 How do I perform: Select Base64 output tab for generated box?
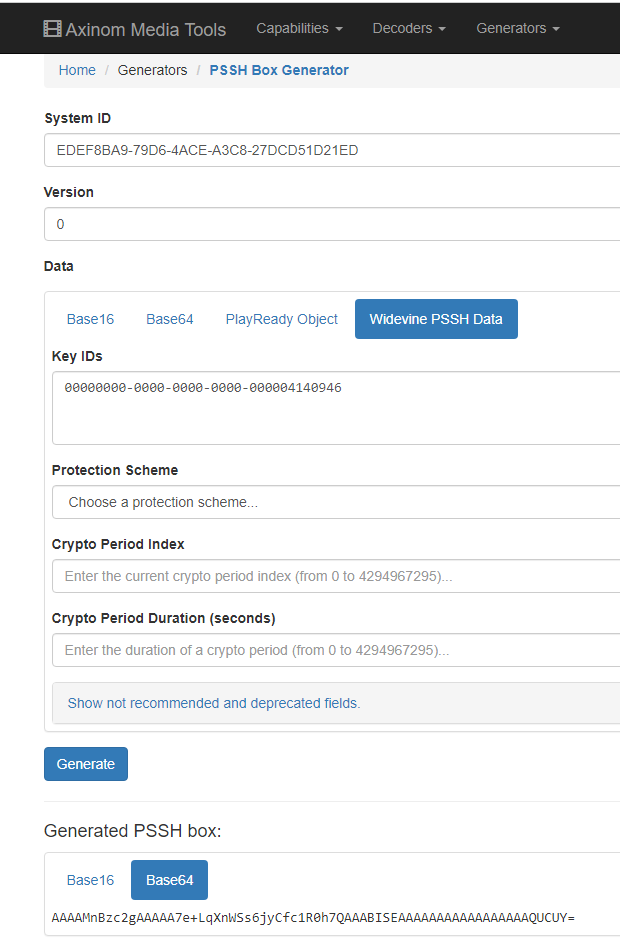click(x=169, y=880)
